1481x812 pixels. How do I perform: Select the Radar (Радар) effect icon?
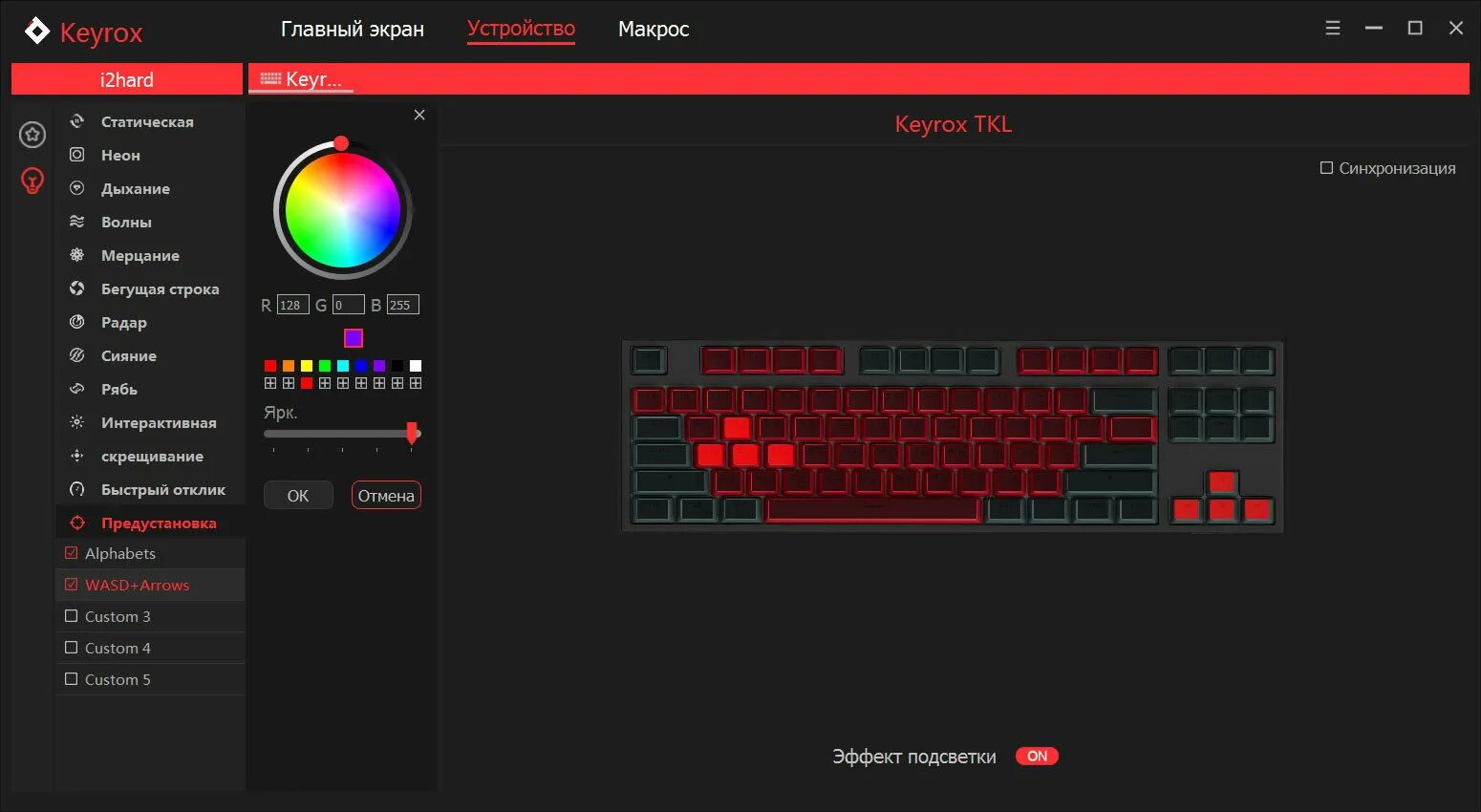click(77, 322)
